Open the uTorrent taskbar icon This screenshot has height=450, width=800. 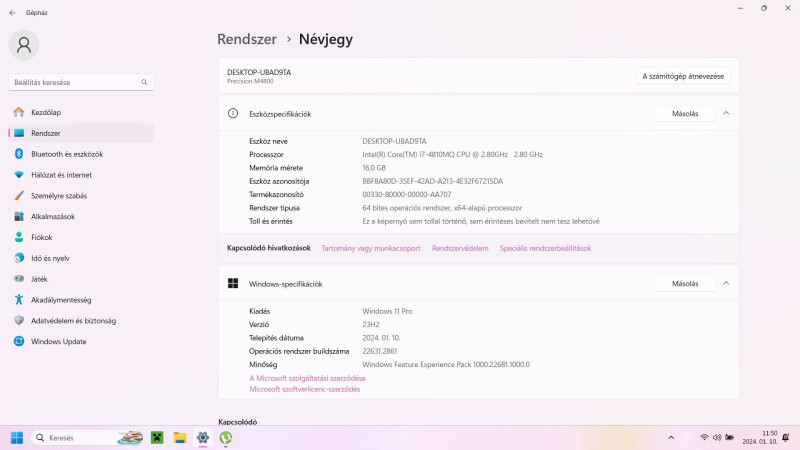[226, 438]
